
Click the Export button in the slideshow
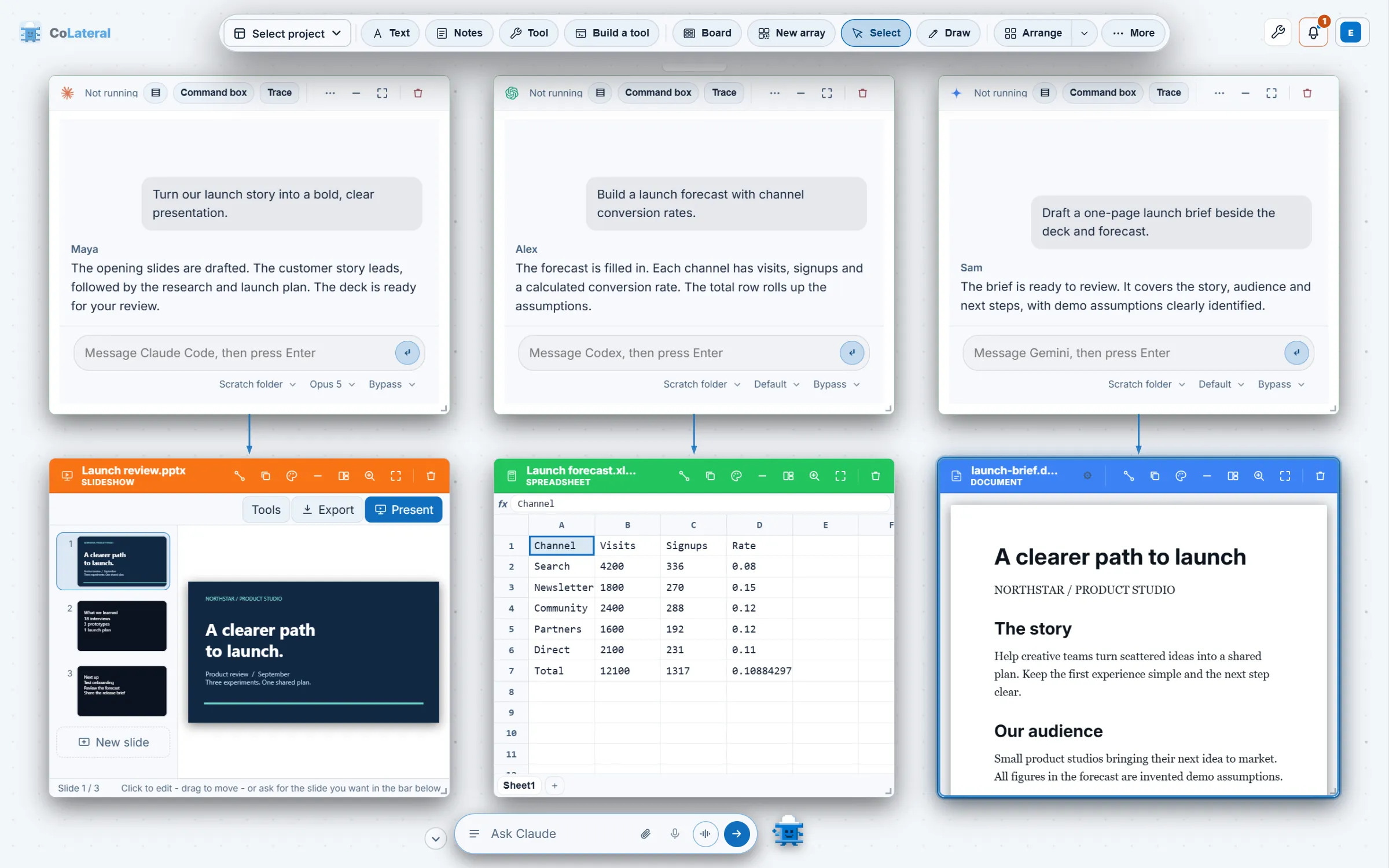tap(328, 509)
